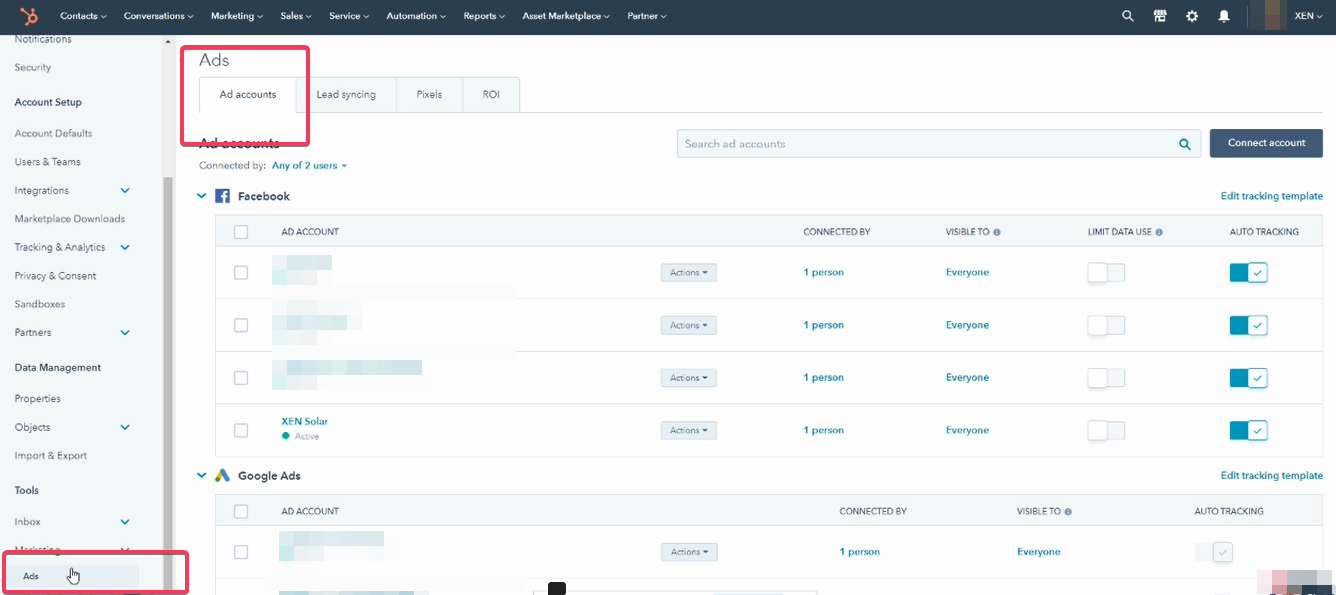Collapse the Facebook accounts section
This screenshot has height=595, width=1336.
point(202,197)
